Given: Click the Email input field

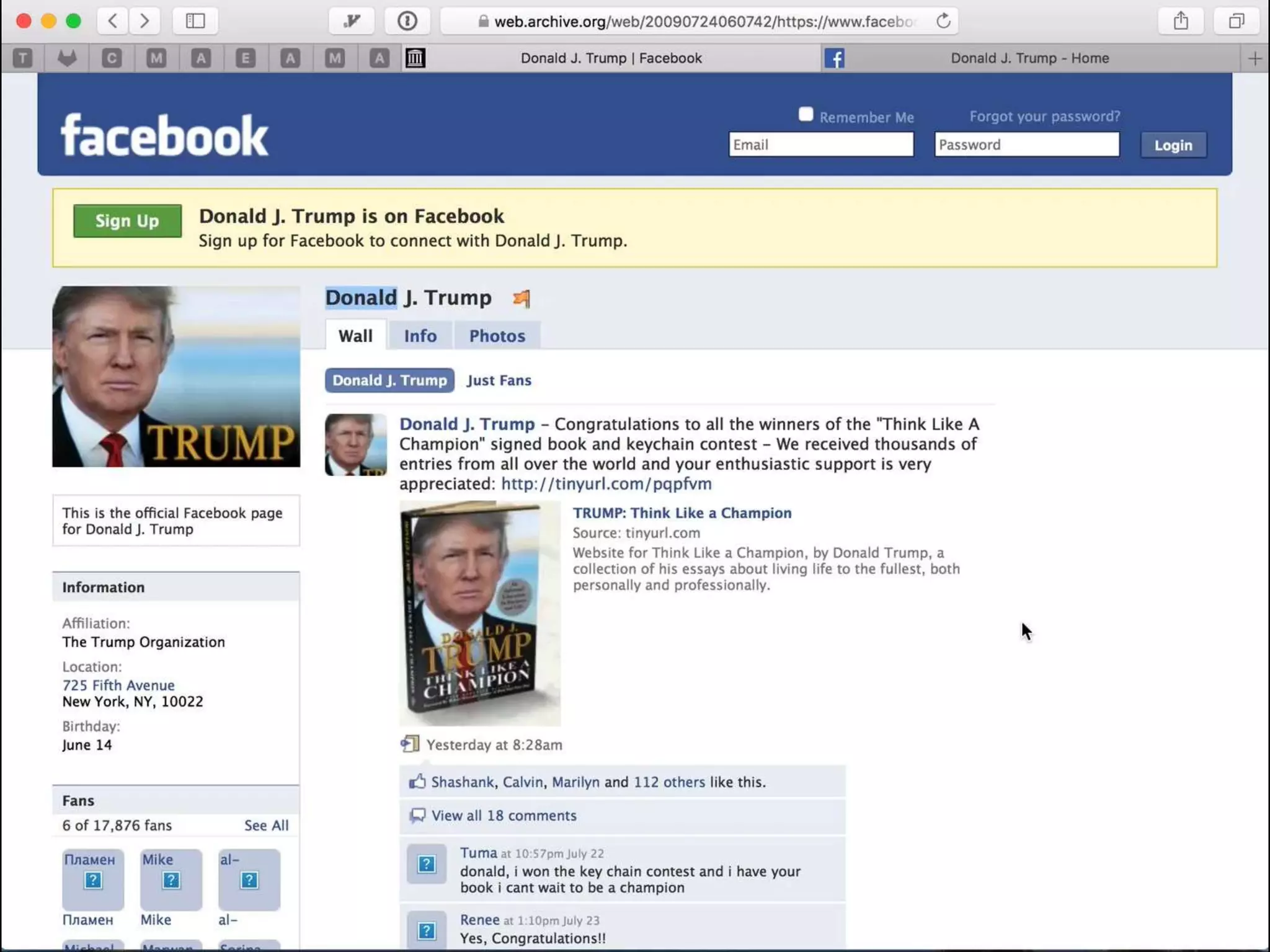Looking at the screenshot, I should 820,145.
